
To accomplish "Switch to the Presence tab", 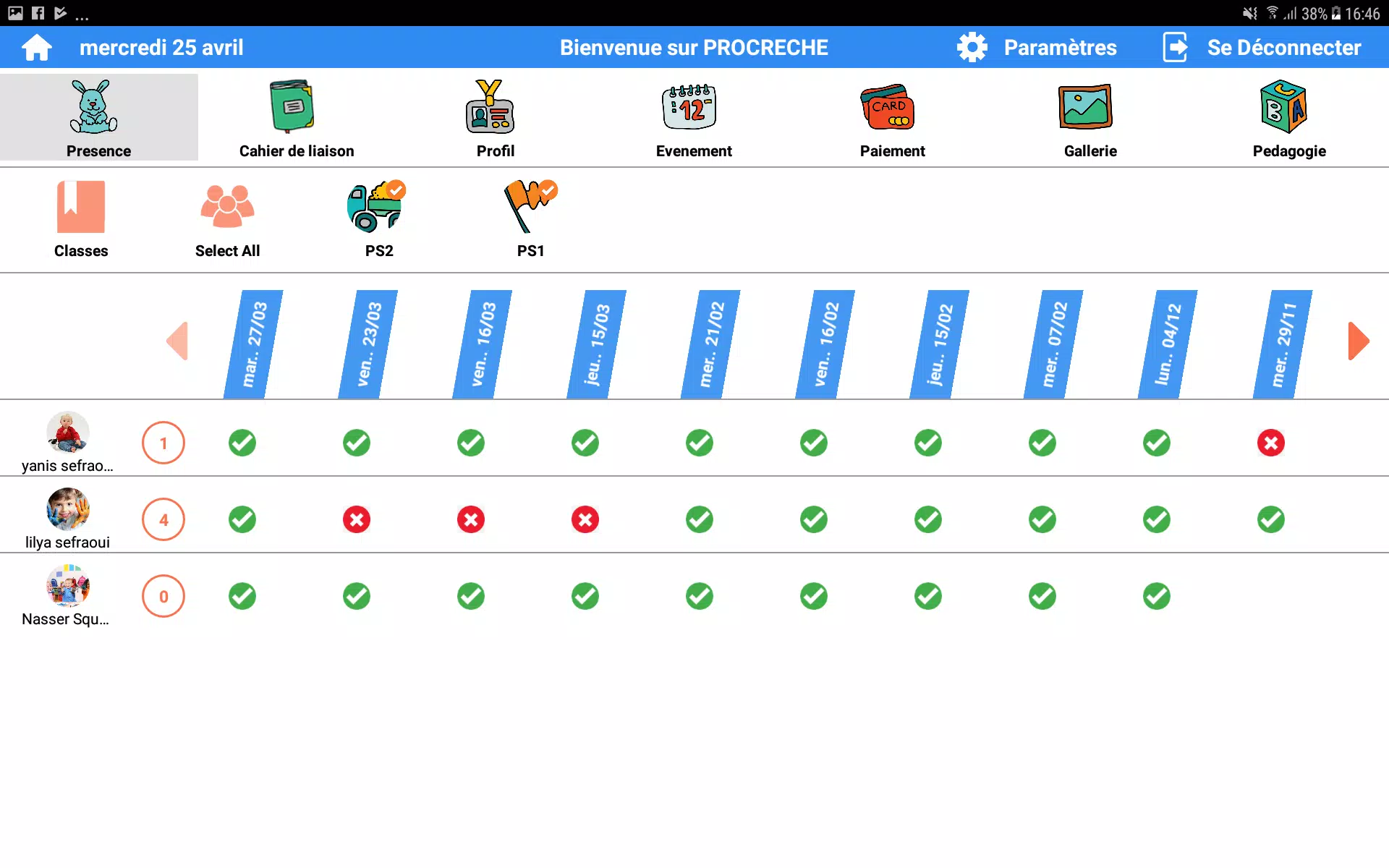I will 99,117.
